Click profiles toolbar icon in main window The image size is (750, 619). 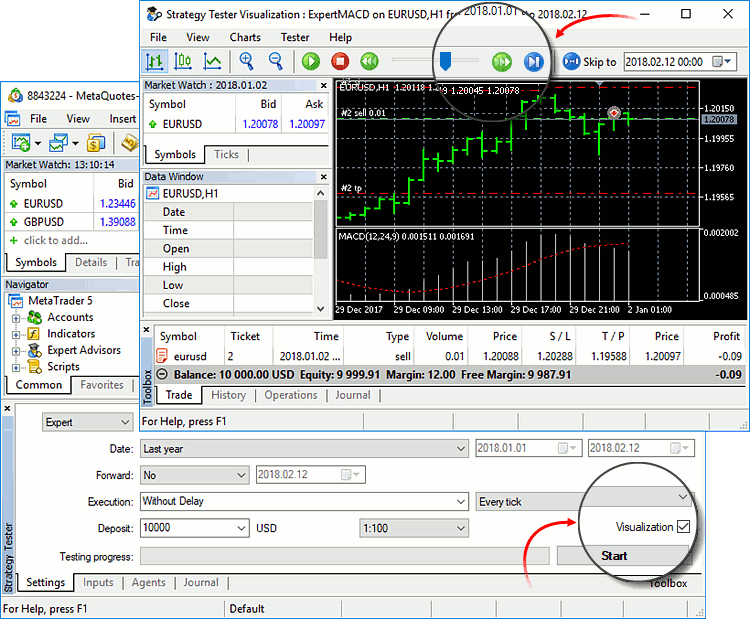pos(58,143)
